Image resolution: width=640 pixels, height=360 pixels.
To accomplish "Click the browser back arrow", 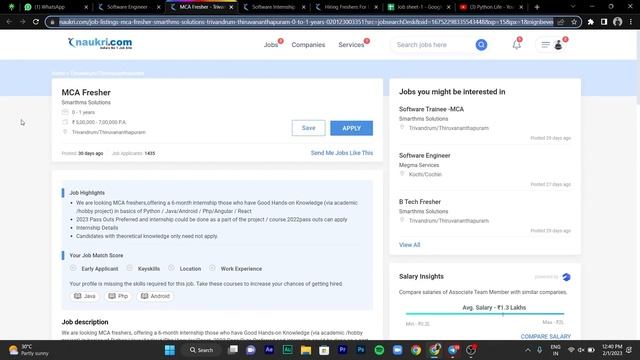I will coord(9,22).
